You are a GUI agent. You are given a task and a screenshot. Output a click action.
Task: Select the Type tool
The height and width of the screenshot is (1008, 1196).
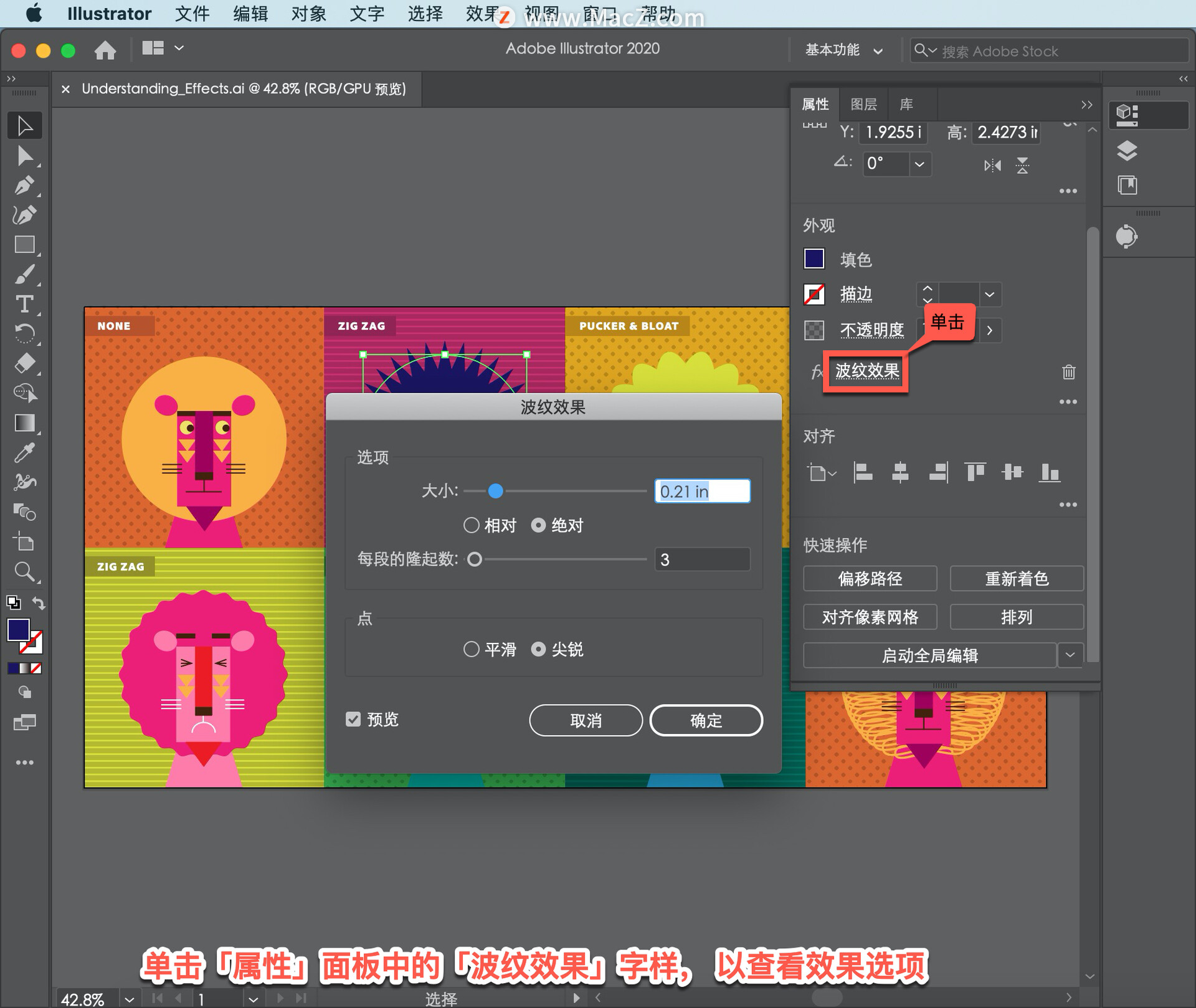coord(25,304)
